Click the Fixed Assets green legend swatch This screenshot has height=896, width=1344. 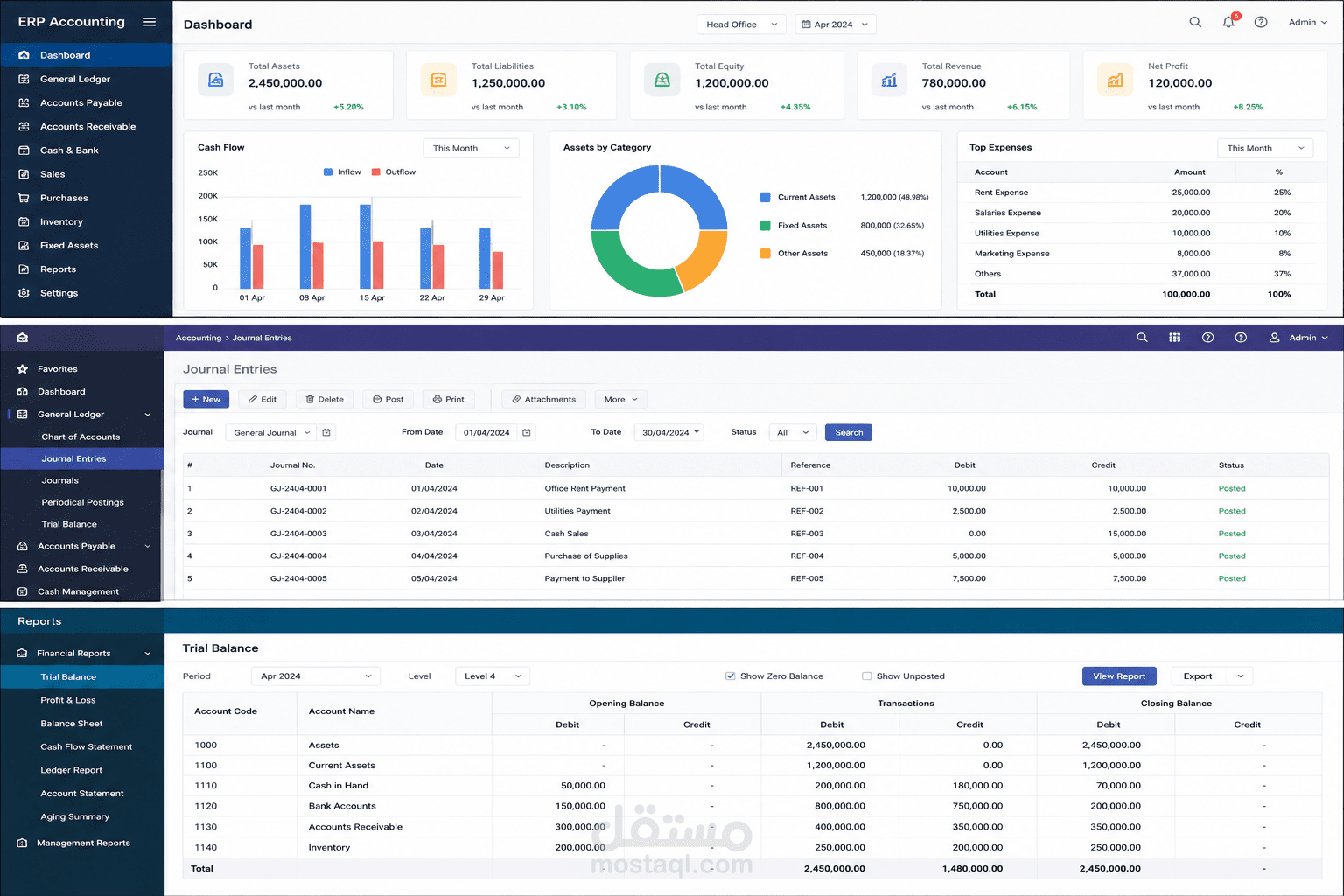click(765, 226)
